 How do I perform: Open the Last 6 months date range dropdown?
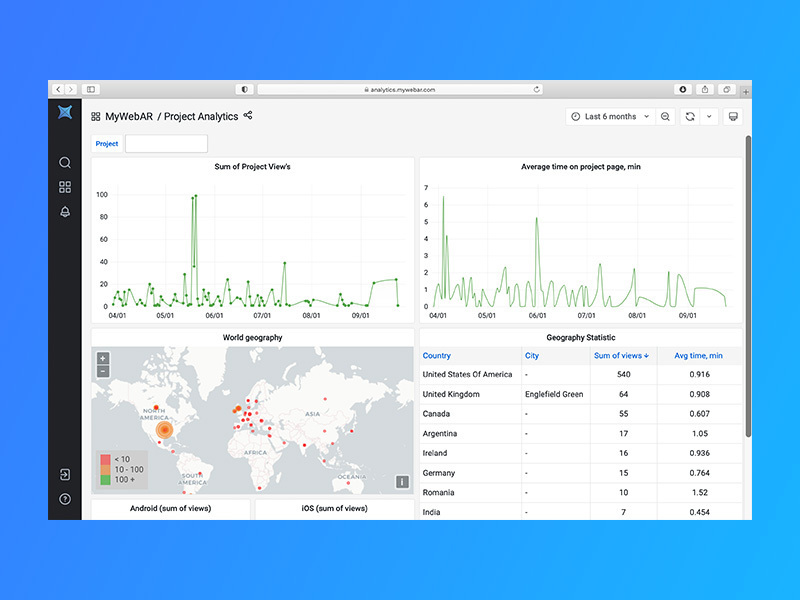610,116
